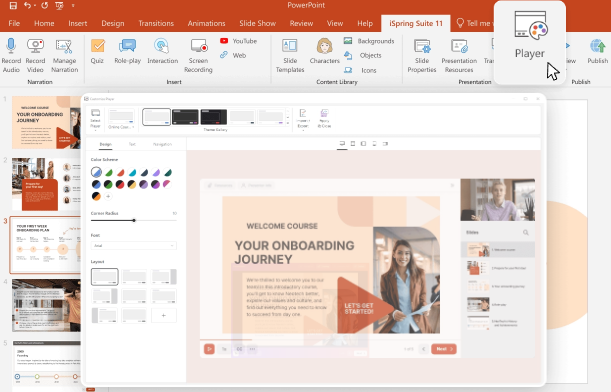This screenshot has width=611, height=392.
Task: Select the red light color scheme swatch
Action: tap(120, 172)
